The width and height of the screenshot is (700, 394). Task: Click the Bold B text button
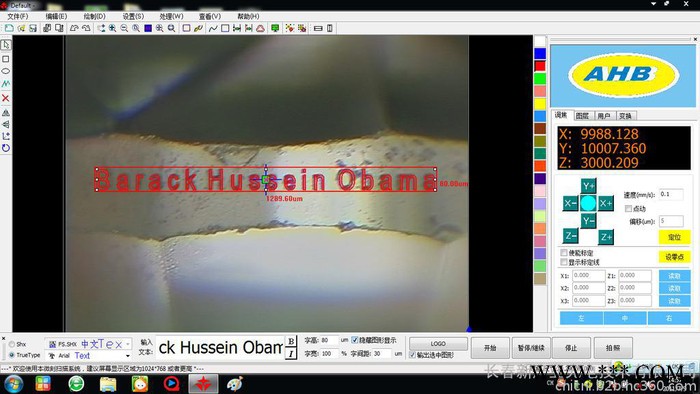291,341
